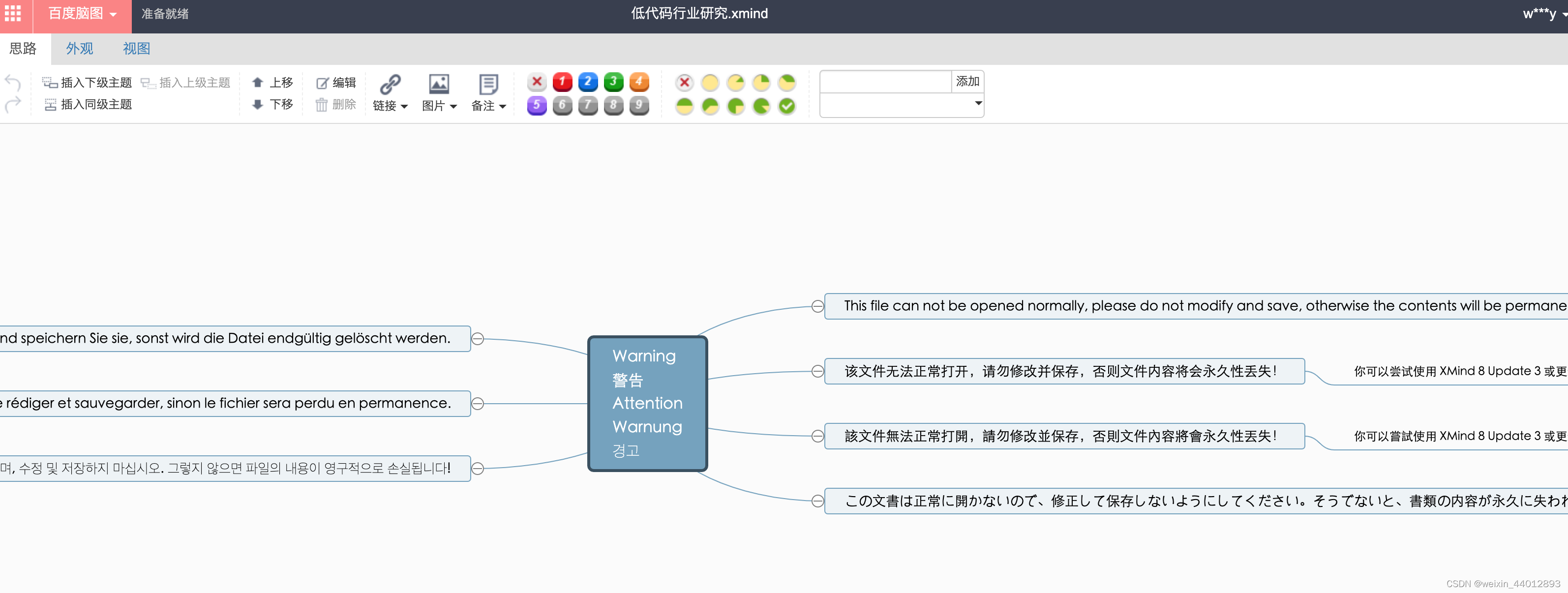Open the combo box below tag input
This screenshot has width=1568, height=593.
pyautogui.click(x=902, y=105)
